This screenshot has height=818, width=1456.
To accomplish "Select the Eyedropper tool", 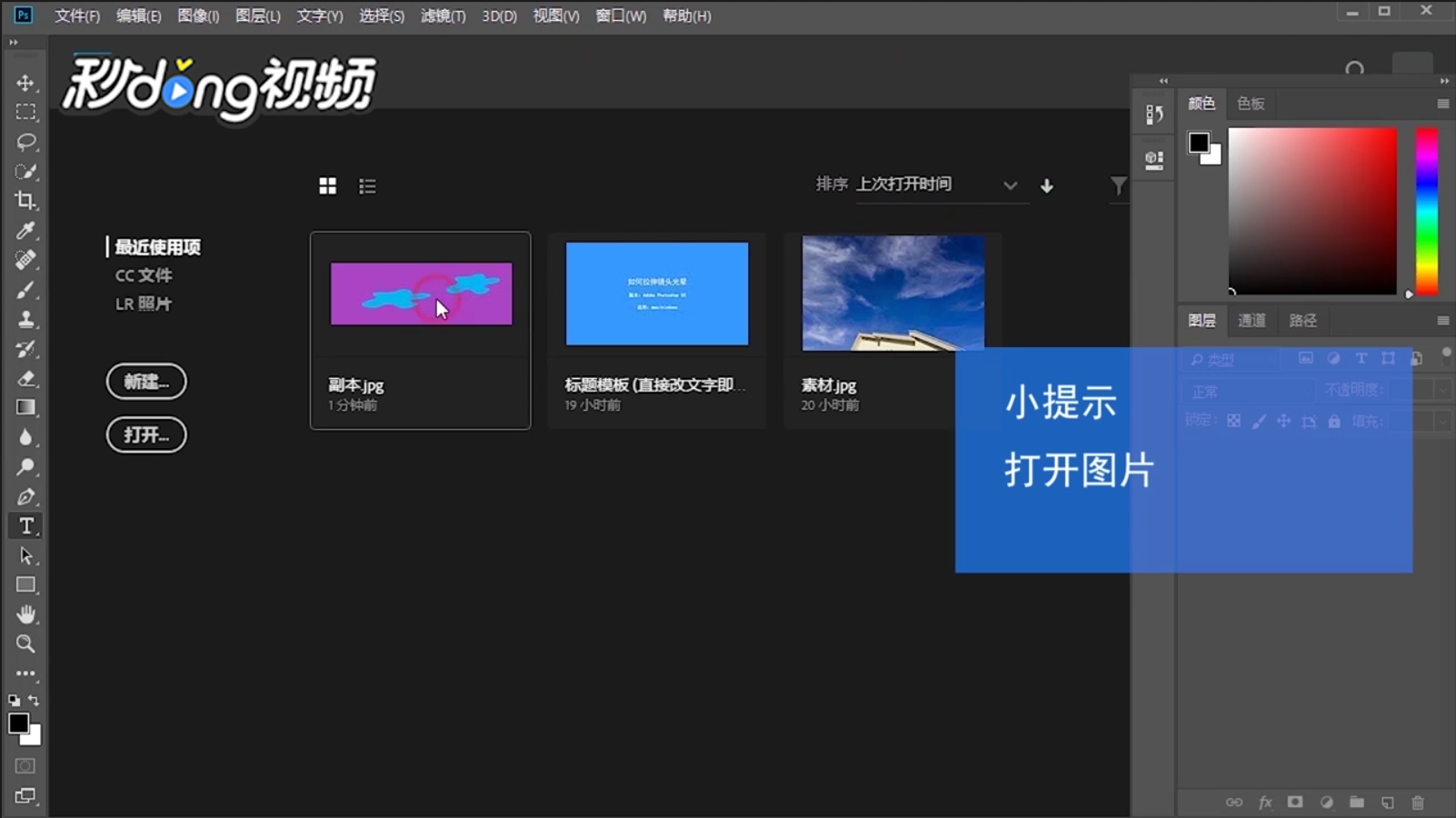I will coord(25,230).
